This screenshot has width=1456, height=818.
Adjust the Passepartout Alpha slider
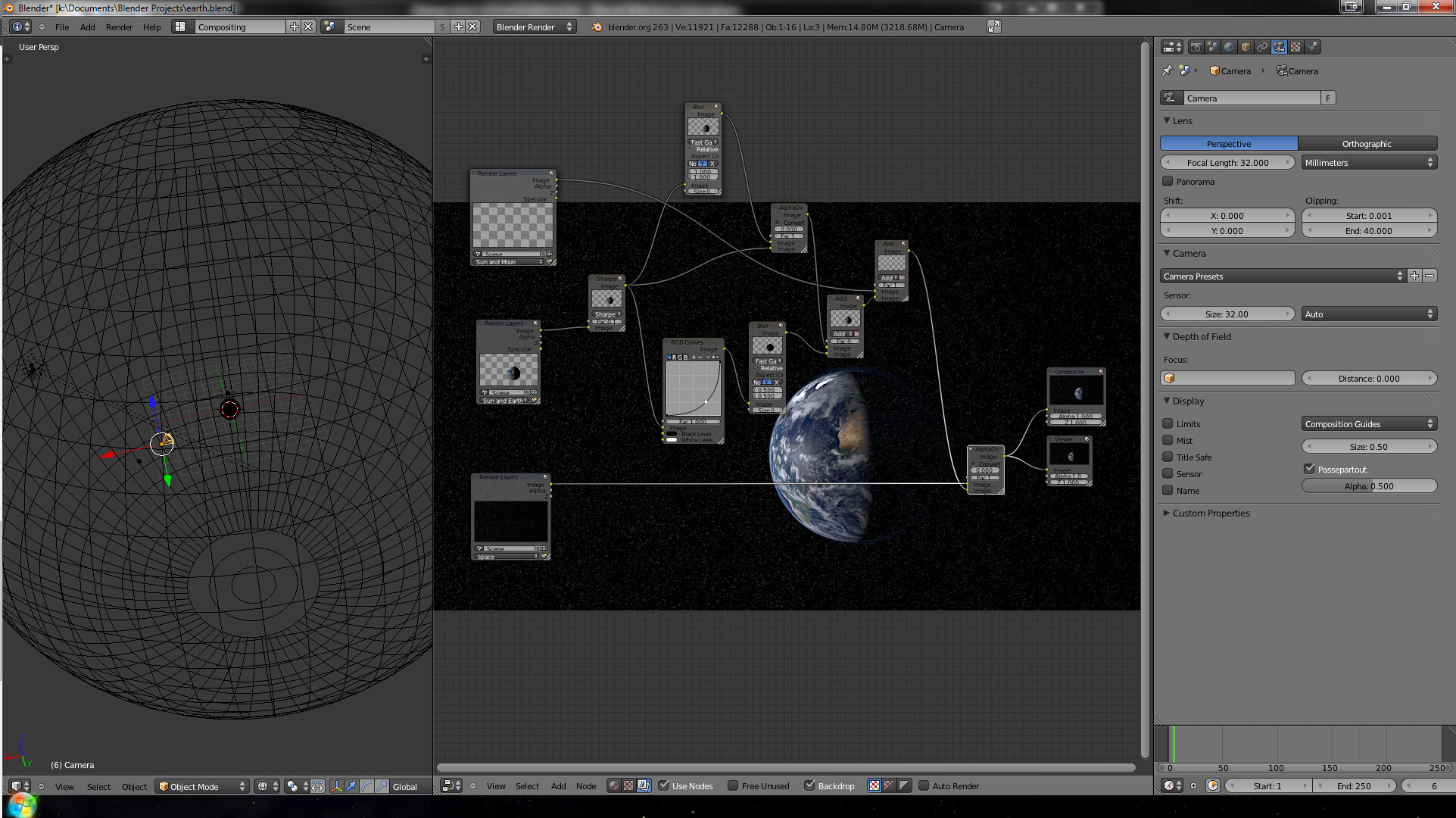coord(1369,486)
